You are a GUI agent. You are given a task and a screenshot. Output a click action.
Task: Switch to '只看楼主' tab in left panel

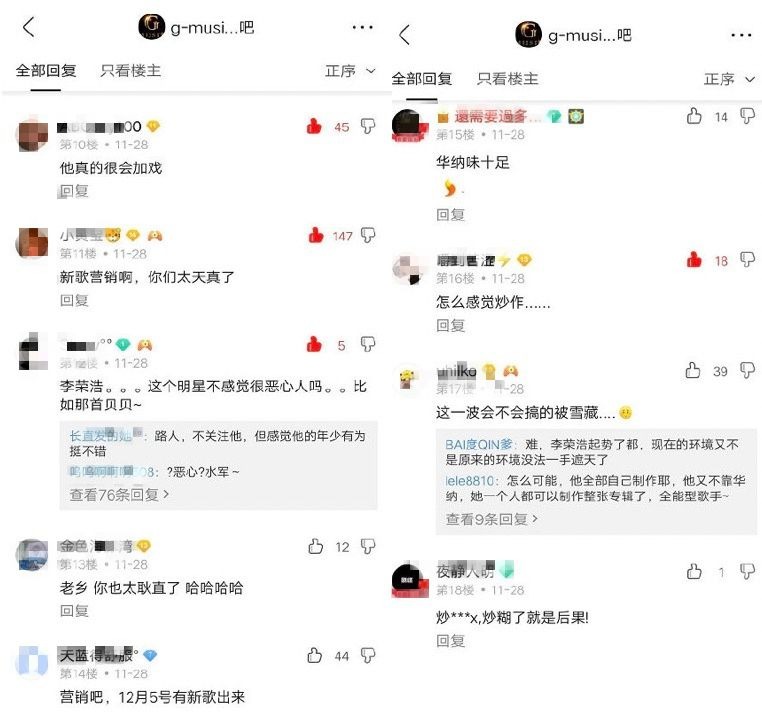(x=130, y=71)
